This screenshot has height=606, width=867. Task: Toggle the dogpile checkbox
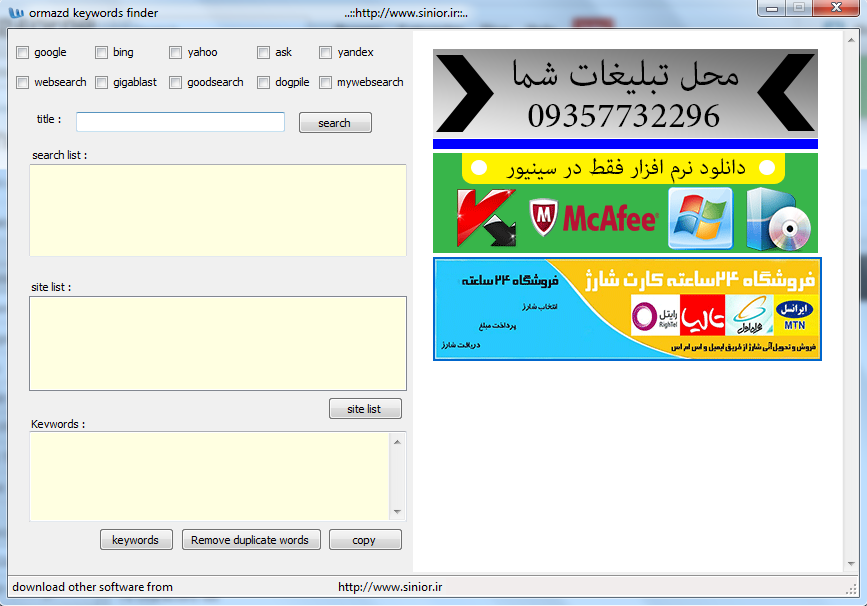(262, 82)
